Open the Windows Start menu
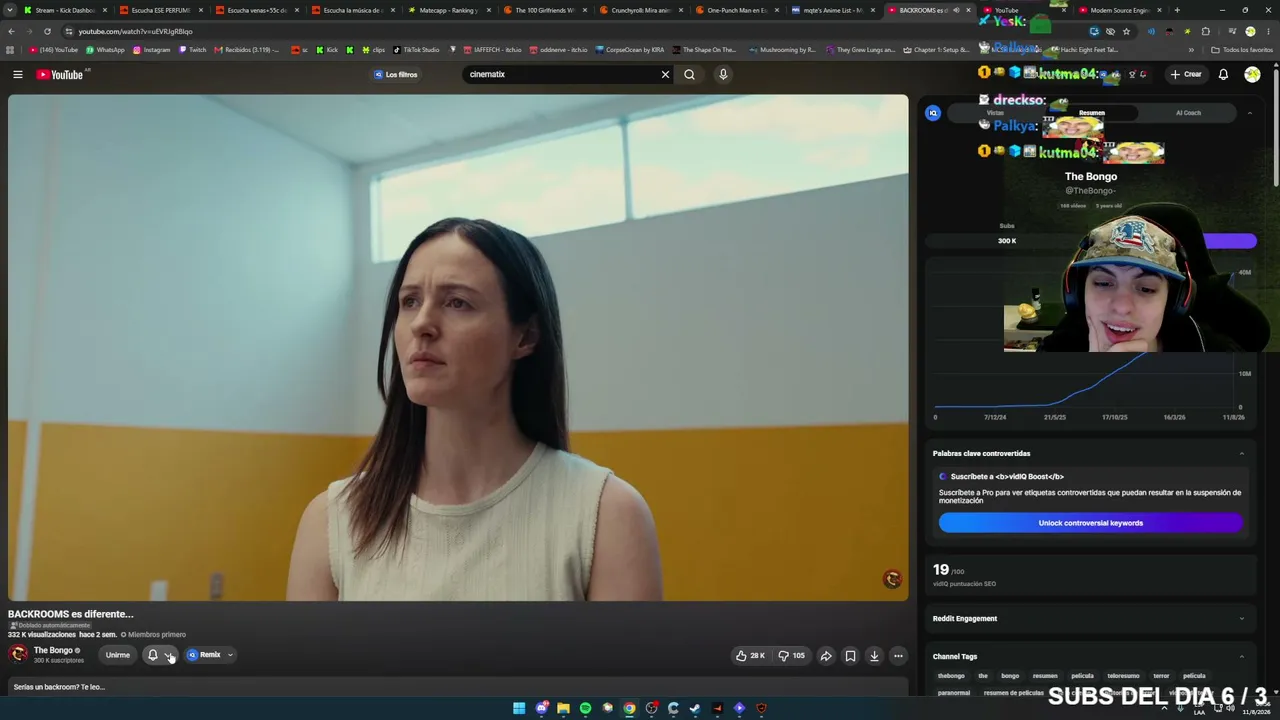 tap(519, 708)
